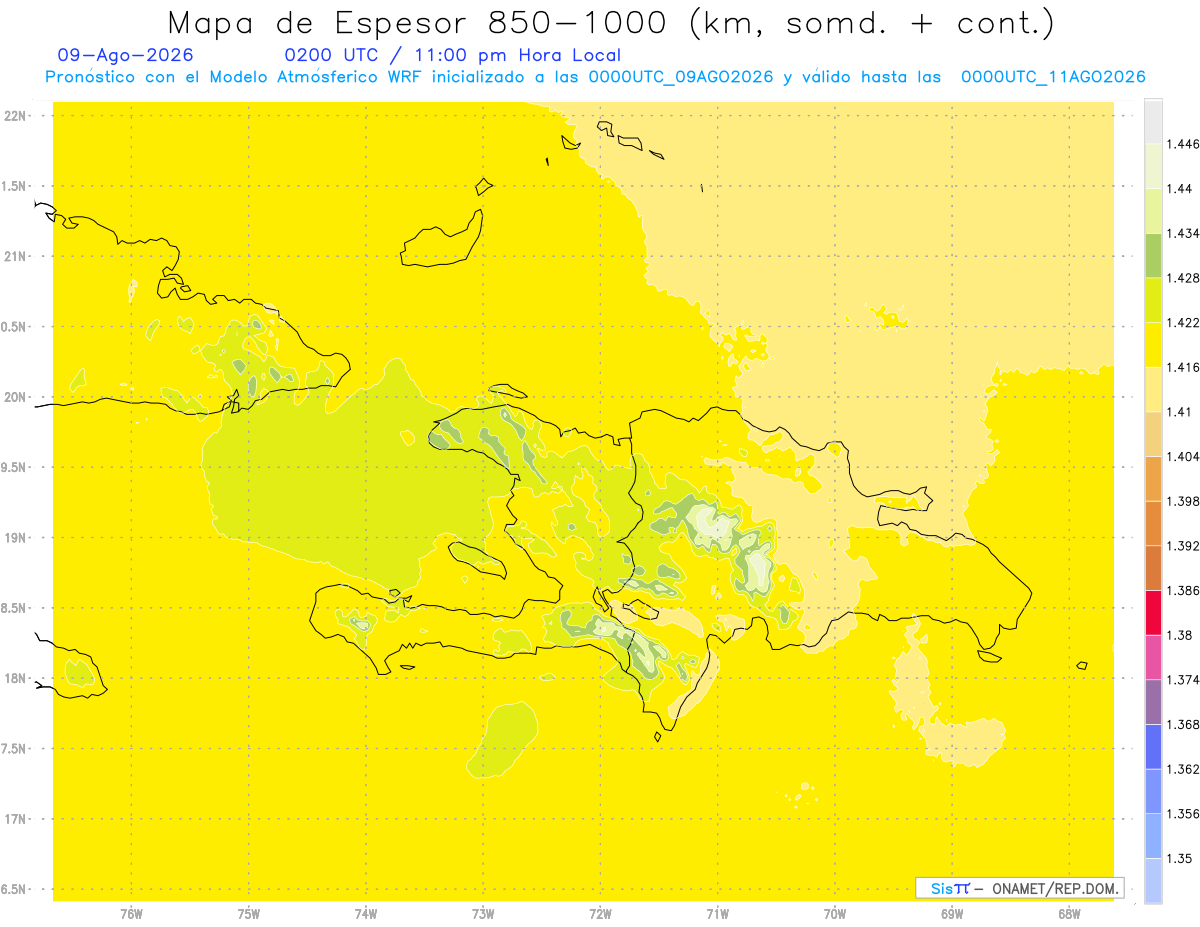Click the 1.362 colorbar value
The height and width of the screenshot is (927, 1200).
[1182, 769]
